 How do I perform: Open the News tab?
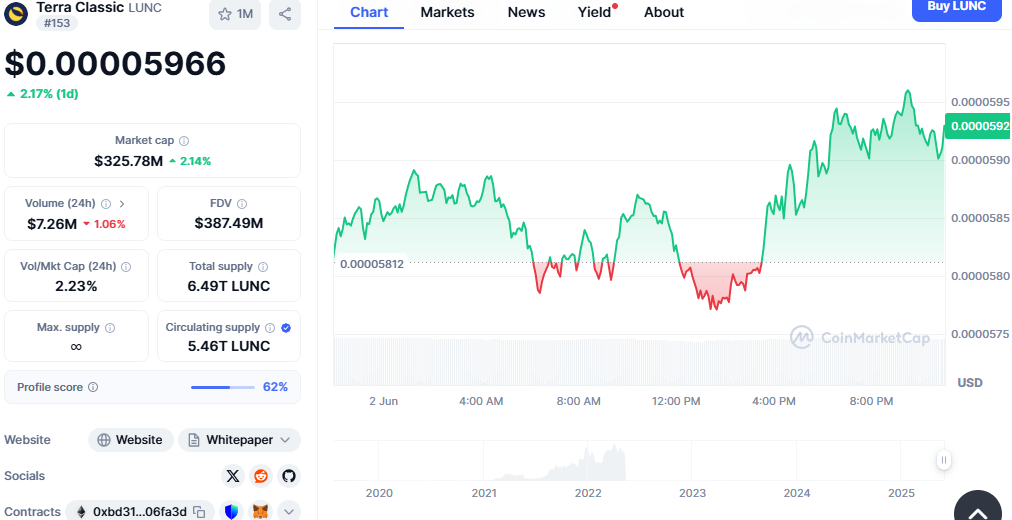[526, 12]
